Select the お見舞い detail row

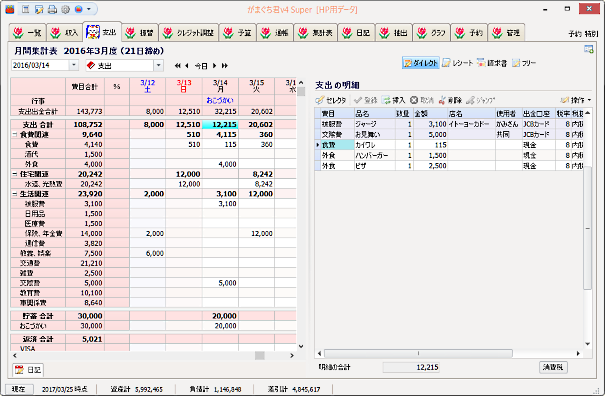[449, 134]
